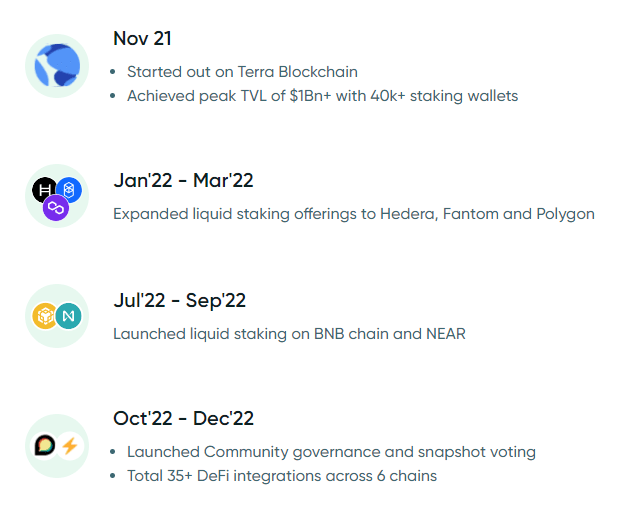Select the Hedera, Fantom and Polygon description
The image size is (620, 516).
click(354, 214)
